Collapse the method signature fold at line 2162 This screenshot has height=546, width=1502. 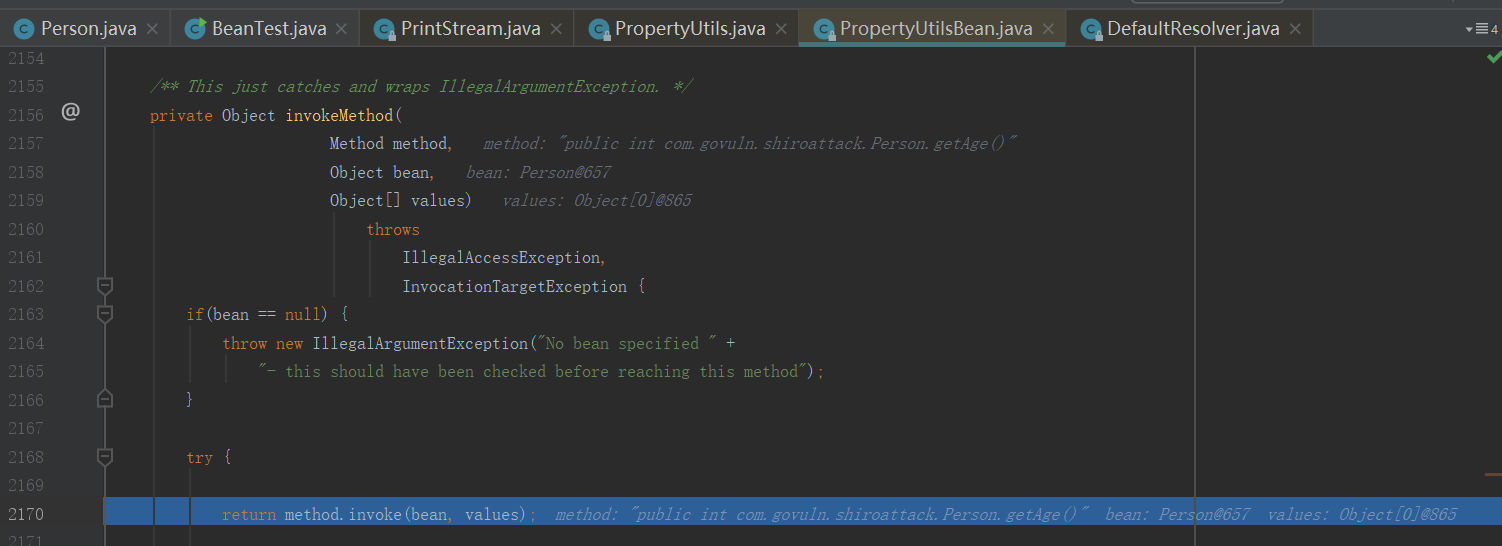pos(105,286)
